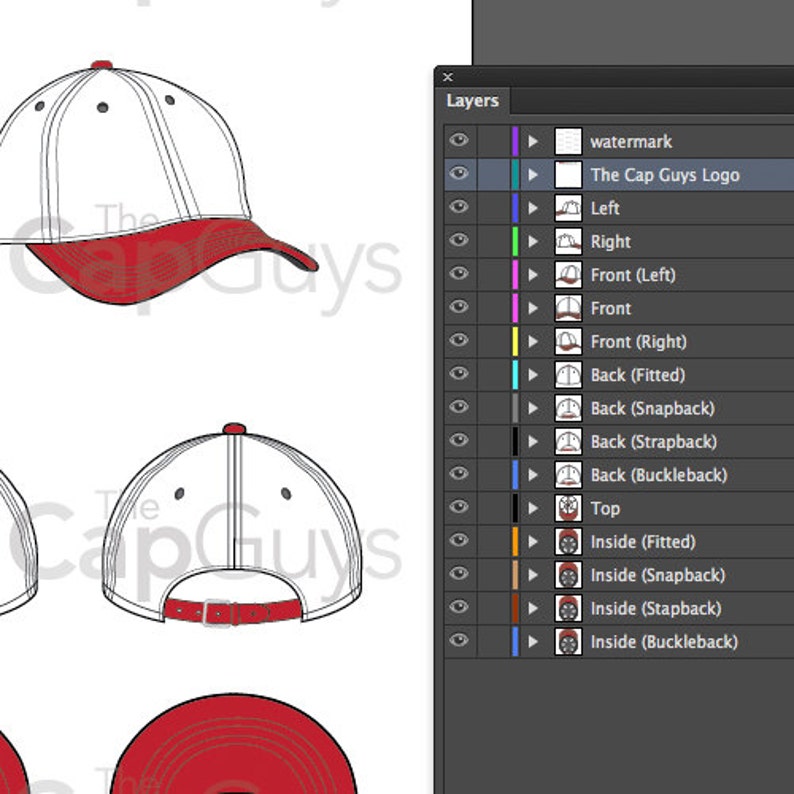Hide the Back (Fitted) layer

pos(459,374)
